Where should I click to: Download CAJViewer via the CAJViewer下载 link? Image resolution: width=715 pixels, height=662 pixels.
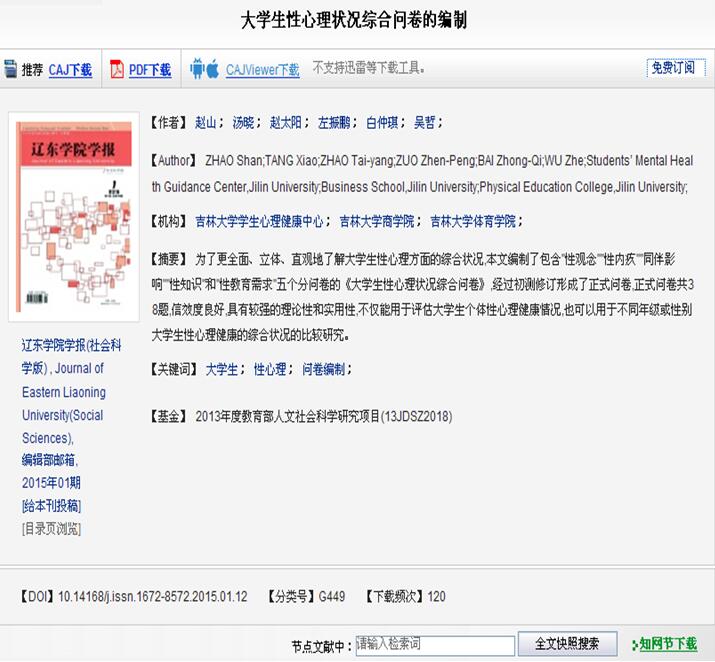[x=262, y=70]
